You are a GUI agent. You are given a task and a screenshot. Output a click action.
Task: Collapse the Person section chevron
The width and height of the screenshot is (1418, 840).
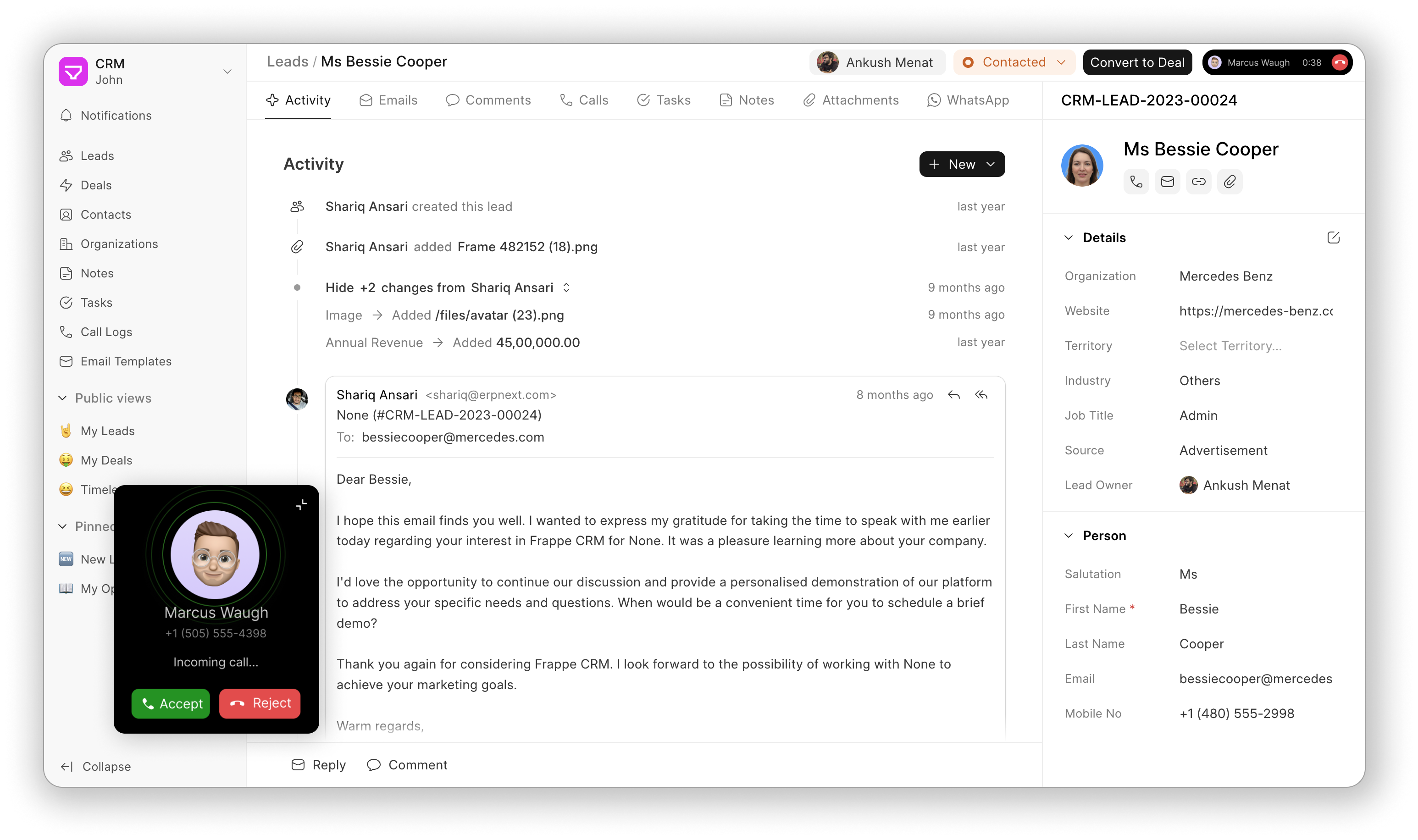1069,535
